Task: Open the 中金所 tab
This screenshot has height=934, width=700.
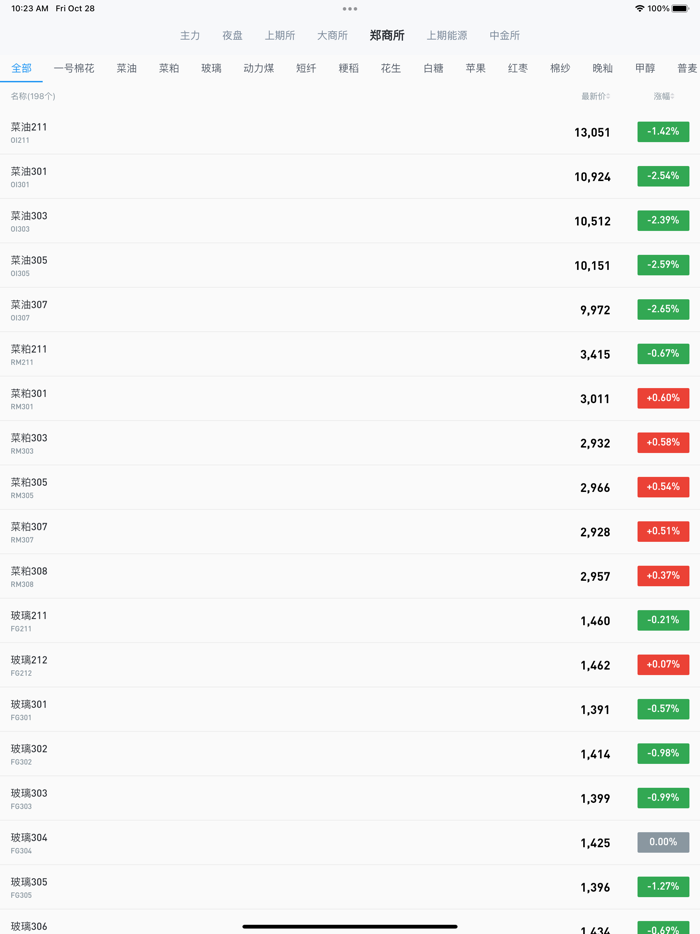Action: pyautogui.click(x=504, y=36)
